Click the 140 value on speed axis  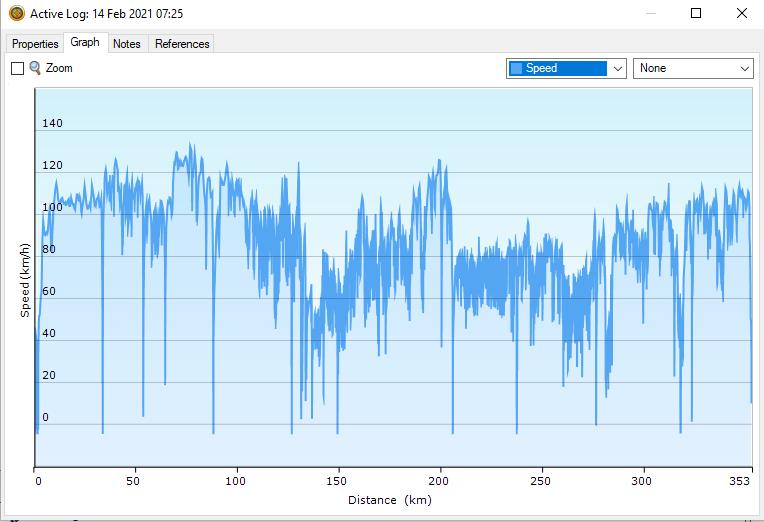coord(52,124)
